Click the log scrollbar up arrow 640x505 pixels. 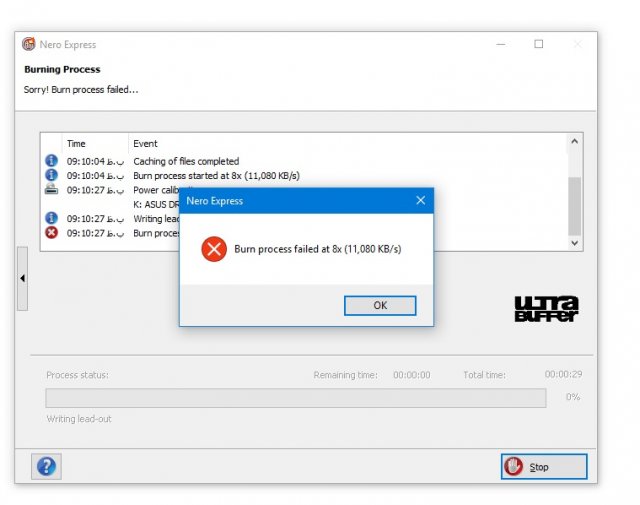point(574,143)
